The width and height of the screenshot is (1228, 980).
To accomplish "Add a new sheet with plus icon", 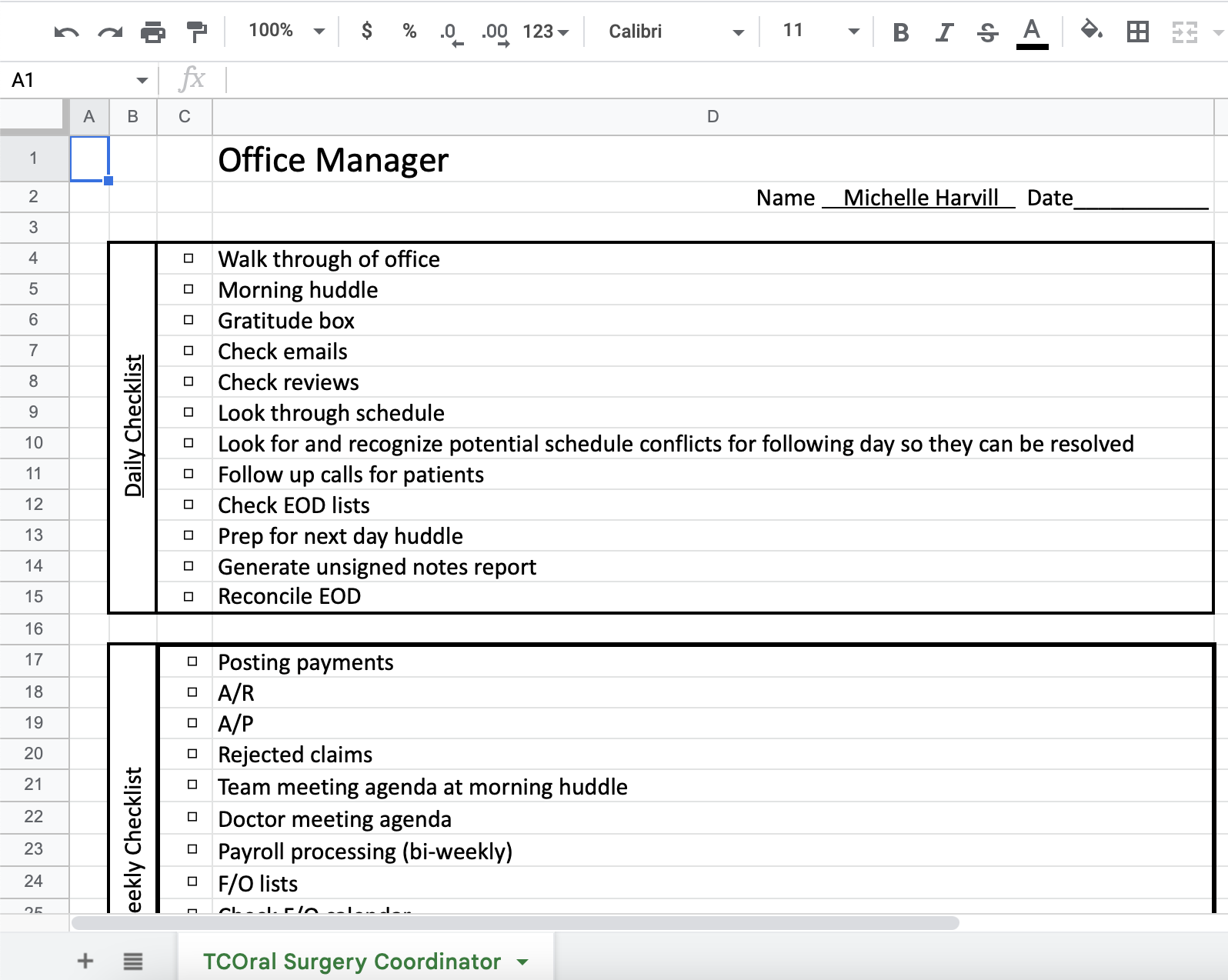I will [x=85, y=960].
